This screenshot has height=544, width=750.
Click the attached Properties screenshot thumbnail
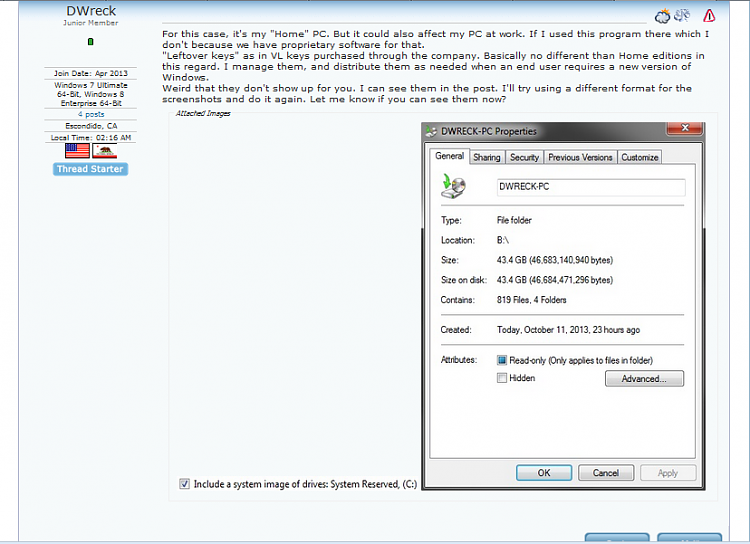tap(563, 306)
